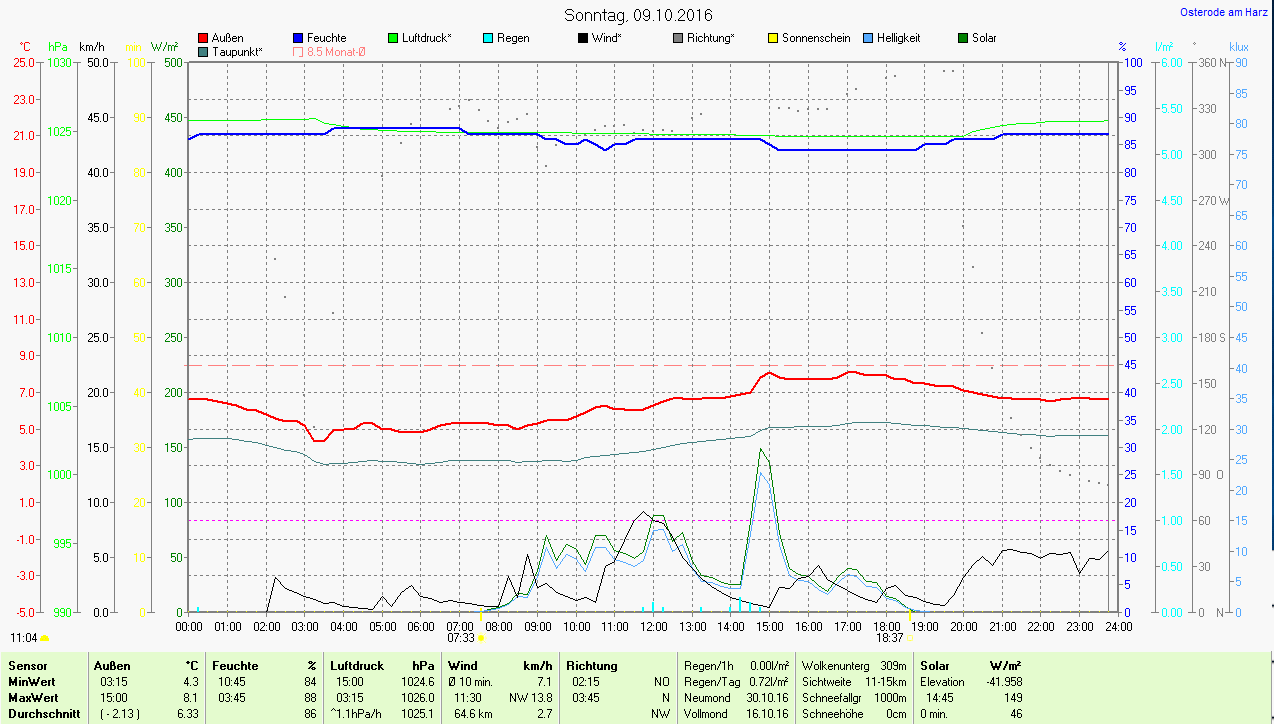The width and height of the screenshot is (1274, 724).
Task: Click the teal Taupunkt legend swatch
Action: point(204,51)
